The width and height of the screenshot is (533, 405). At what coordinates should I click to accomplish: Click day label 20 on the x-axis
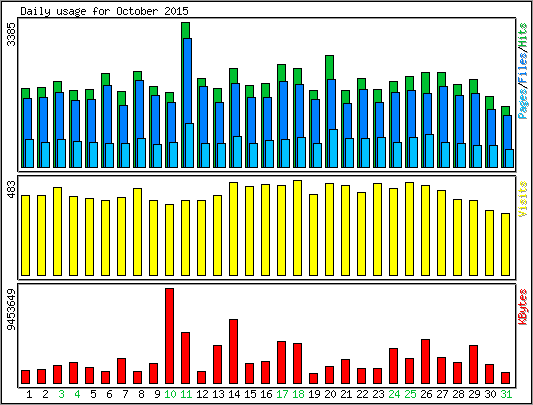[x=330, y=394]
